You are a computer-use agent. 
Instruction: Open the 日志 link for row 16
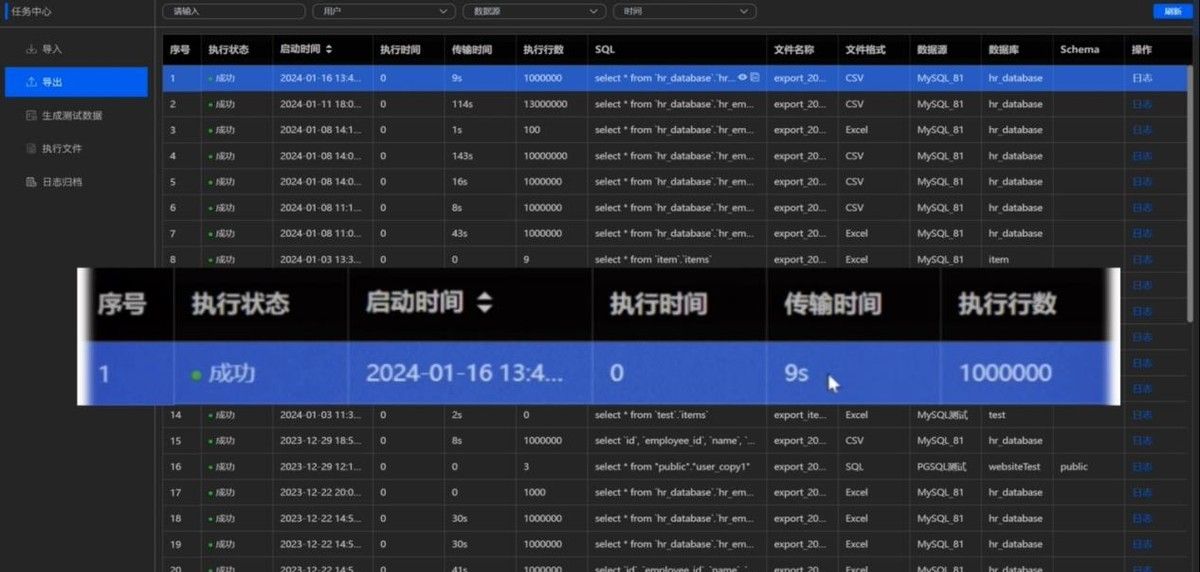click(1141, 467)
